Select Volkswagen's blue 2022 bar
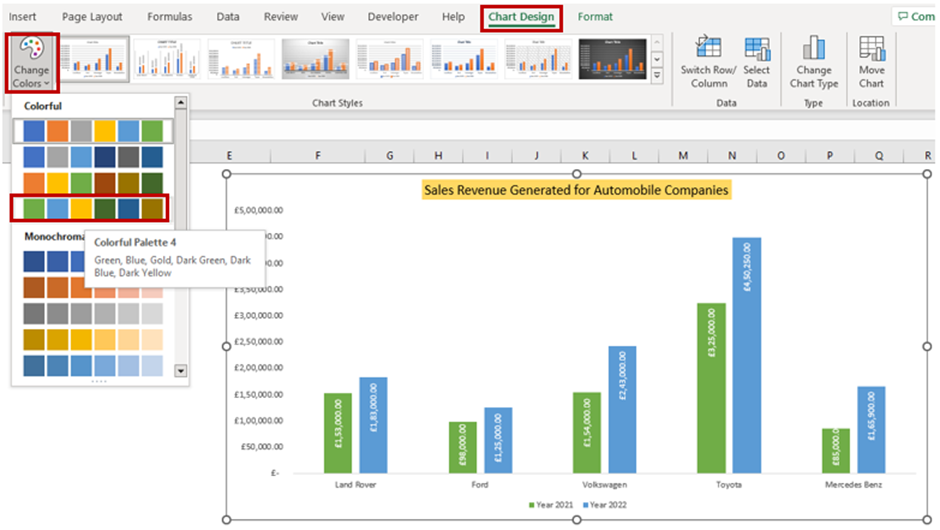Viewport: 940px width, 530px height. click(622, 409)
